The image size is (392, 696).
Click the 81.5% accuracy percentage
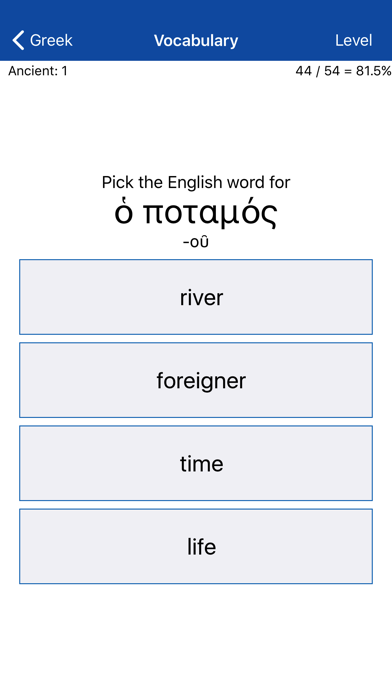click(x=373, y=71)
